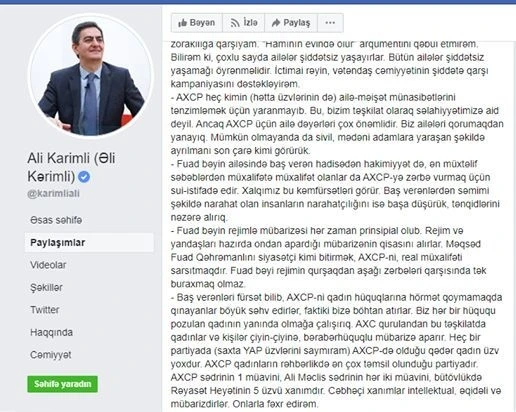
Task: Click the Ali Karimli page name
Action: pos(71,167)
